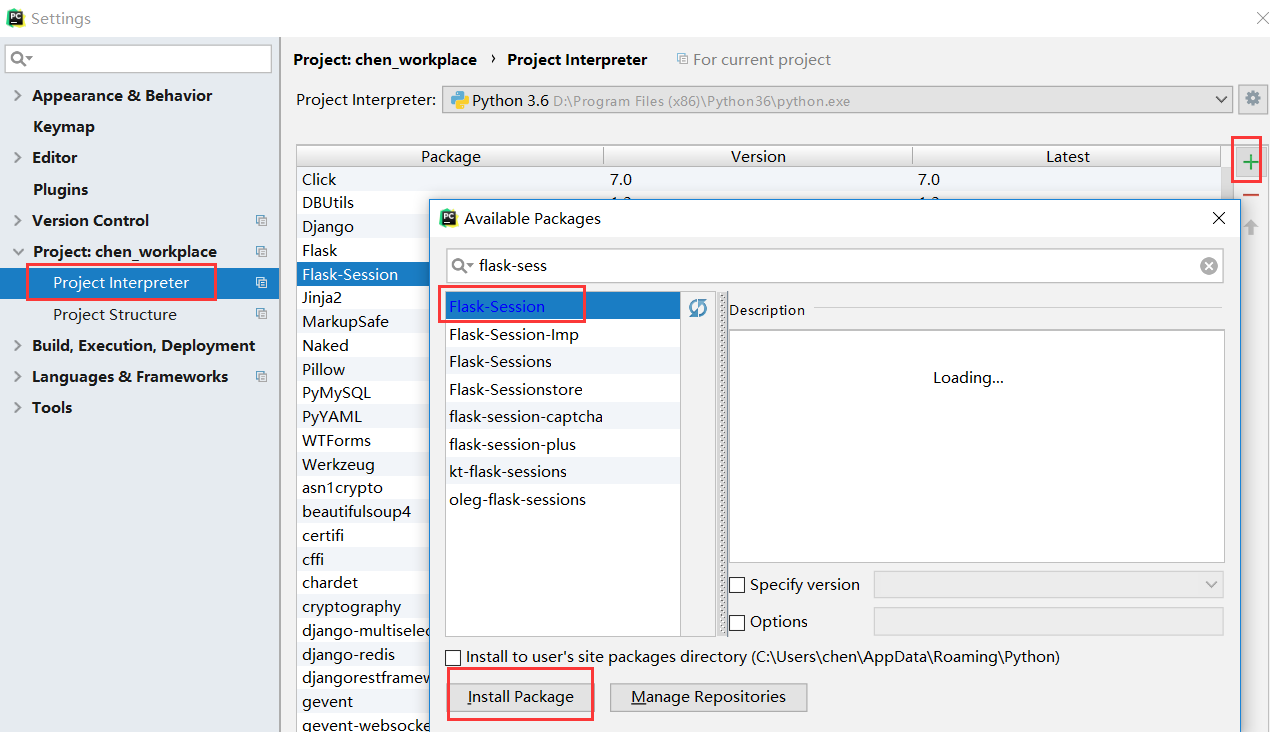Viewport: 1270px width, 732px height.
Task: Select the Pillow package row
Action: (x=364, y=369)
